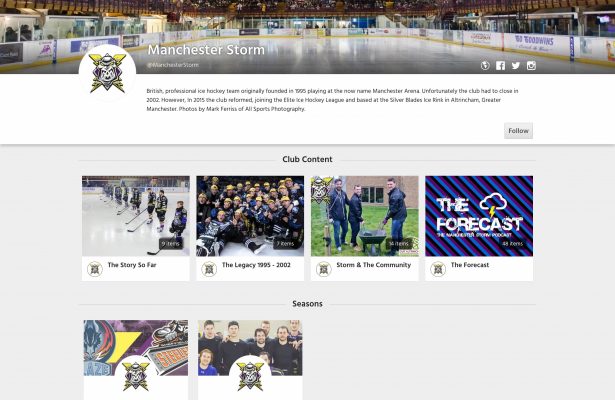Open The Story So Far title link

point(132,265)
